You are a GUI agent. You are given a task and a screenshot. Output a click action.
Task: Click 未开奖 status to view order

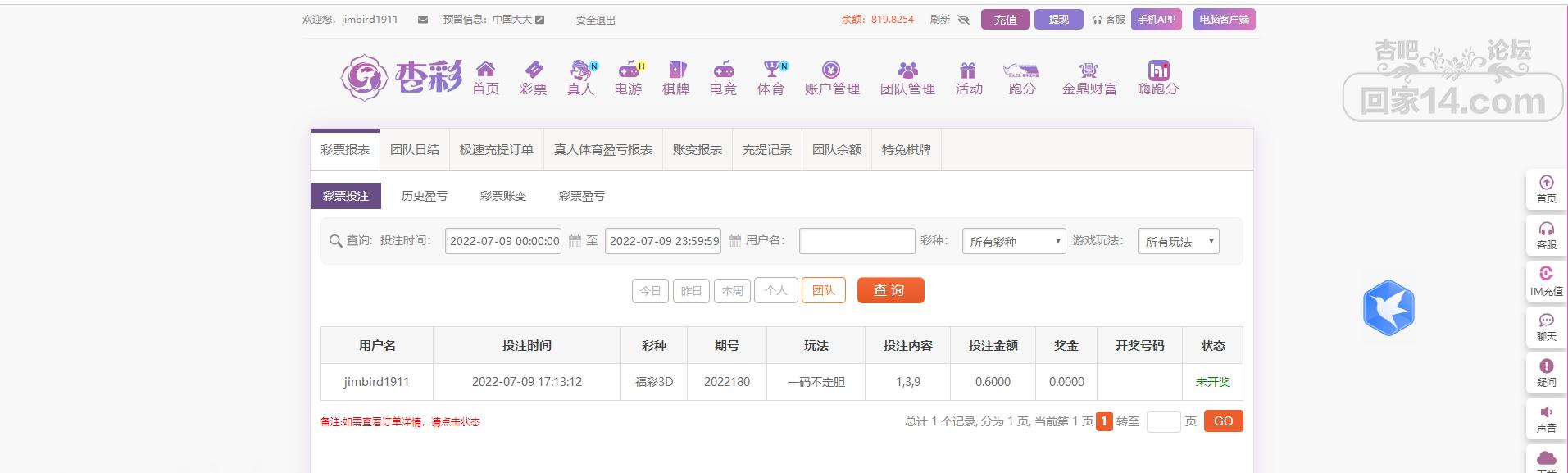(1212, 382)
